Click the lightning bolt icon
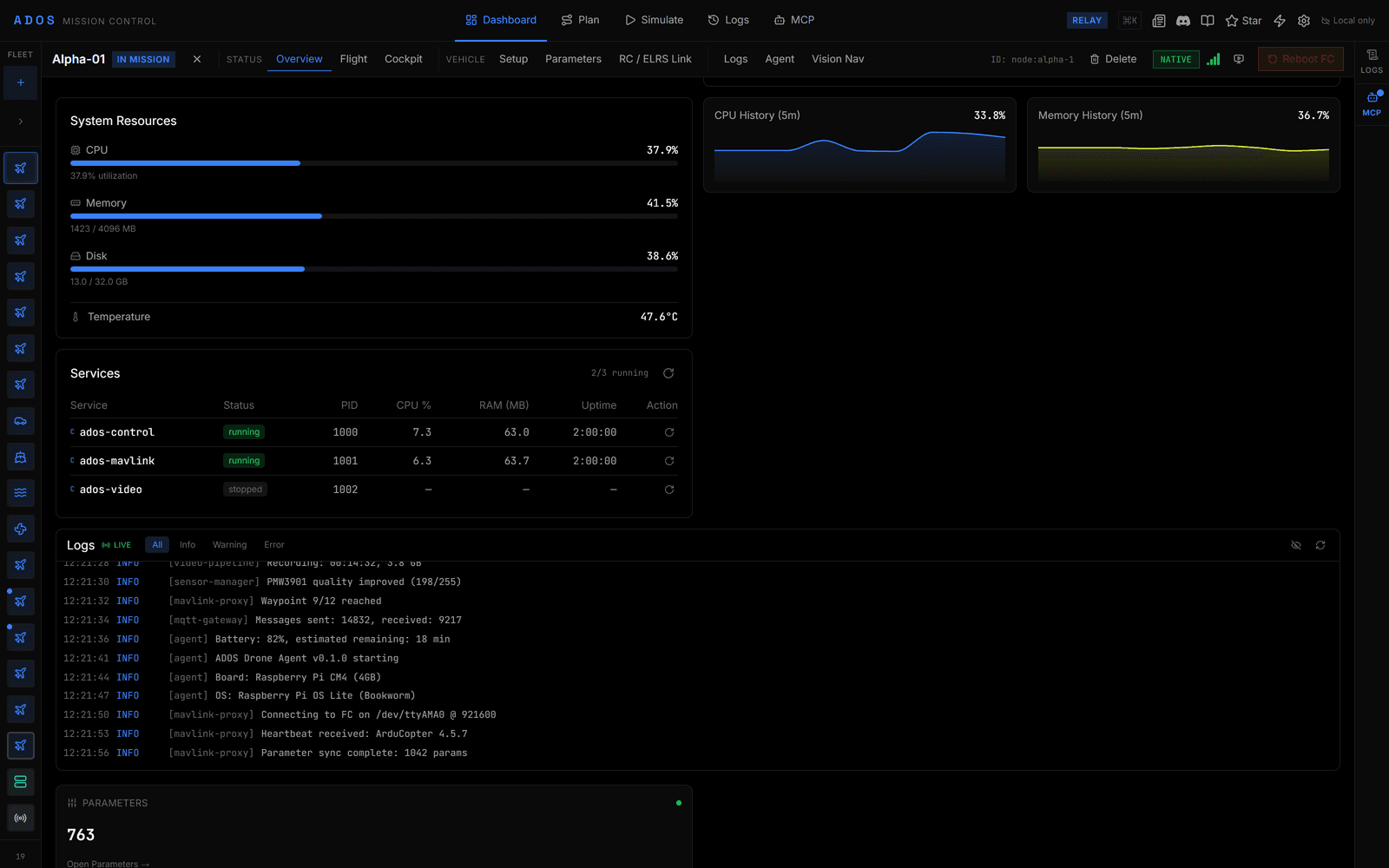The image size is (1389, 868). tap(1280, 21)
